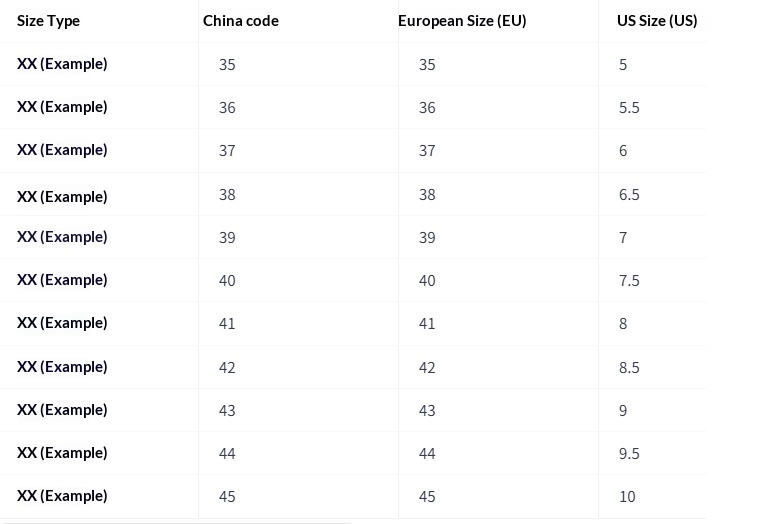Select the US Size (US) header
766x524 pixels.
657,21
